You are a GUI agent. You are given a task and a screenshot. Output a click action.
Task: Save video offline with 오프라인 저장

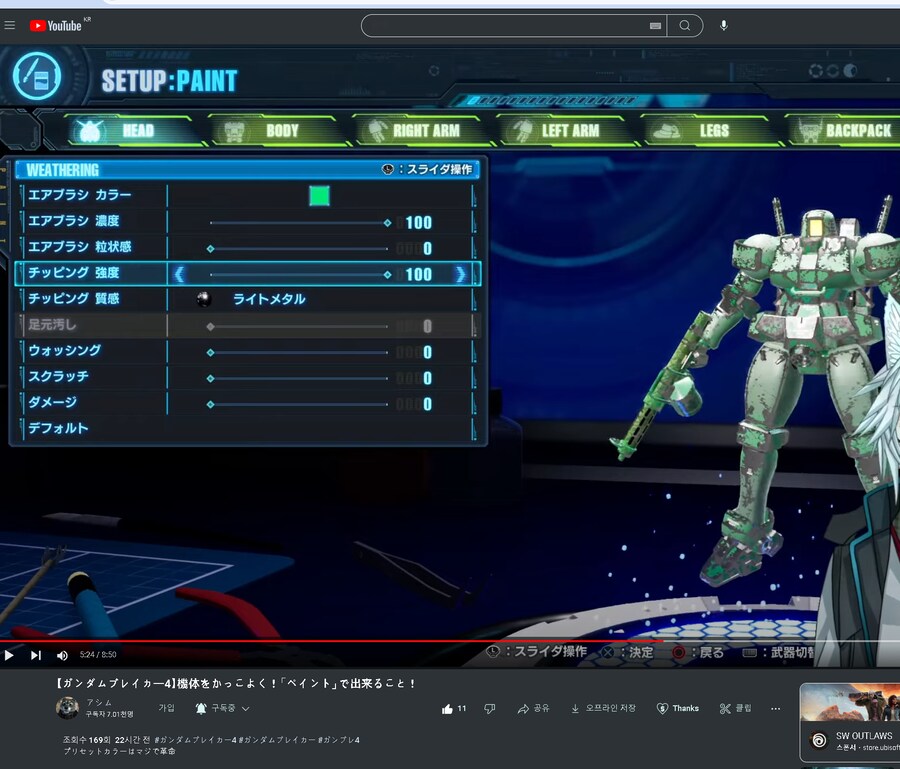[x=603, y=709]
